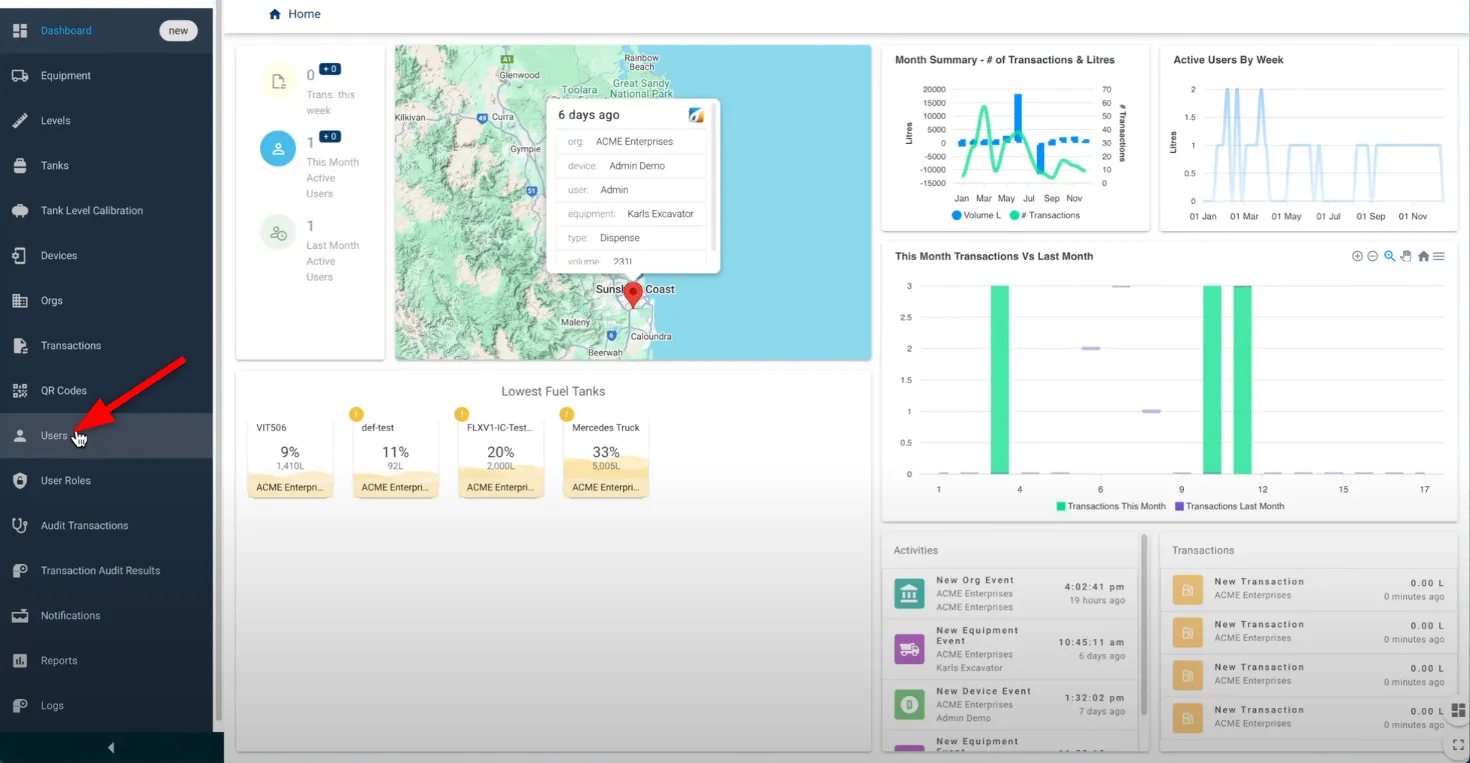Click the Sunshine Coast map area
Viewport: 1470px width, 763px height.
click(635, 290)
